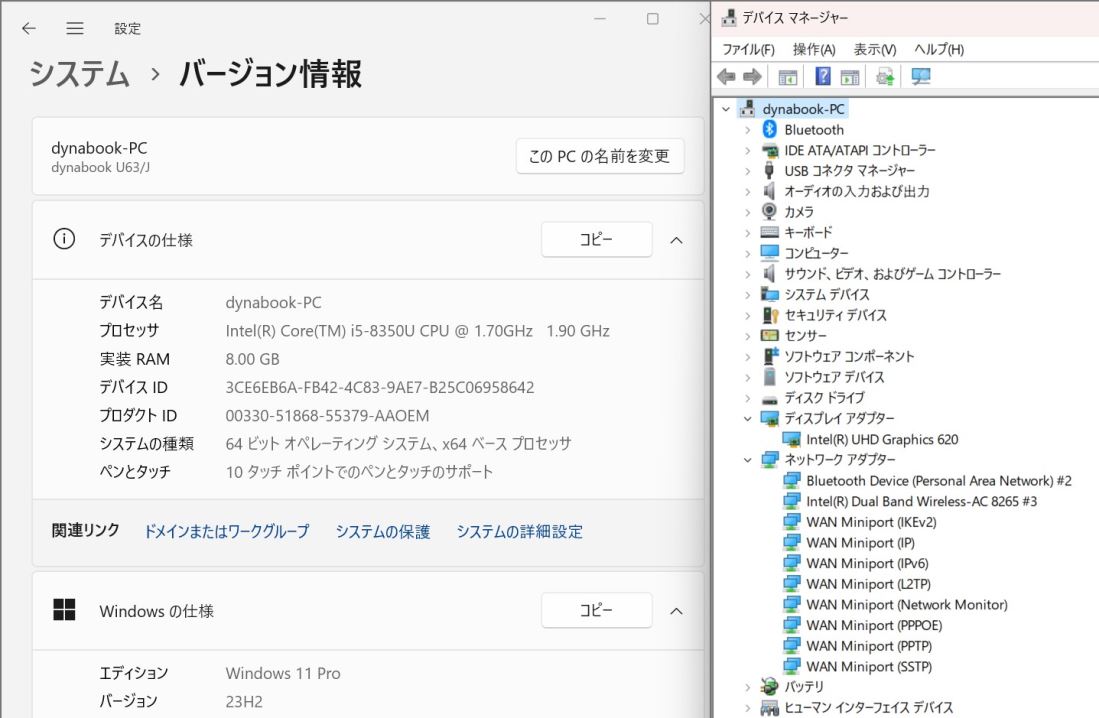Viewport: 1099px width, 718px height.
Task: Collapse the Windows の仕様 section chevron
Action: tap(676, 611)
